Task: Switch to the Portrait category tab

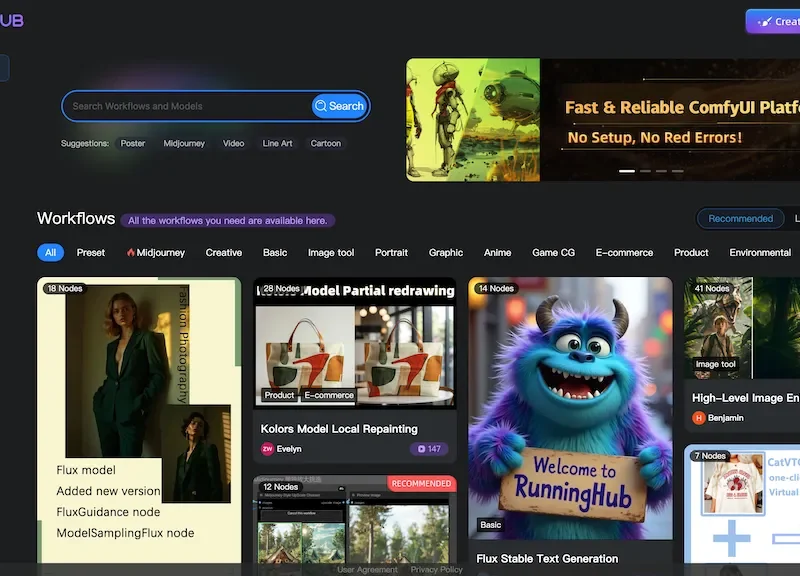Action: pos(391,253)
